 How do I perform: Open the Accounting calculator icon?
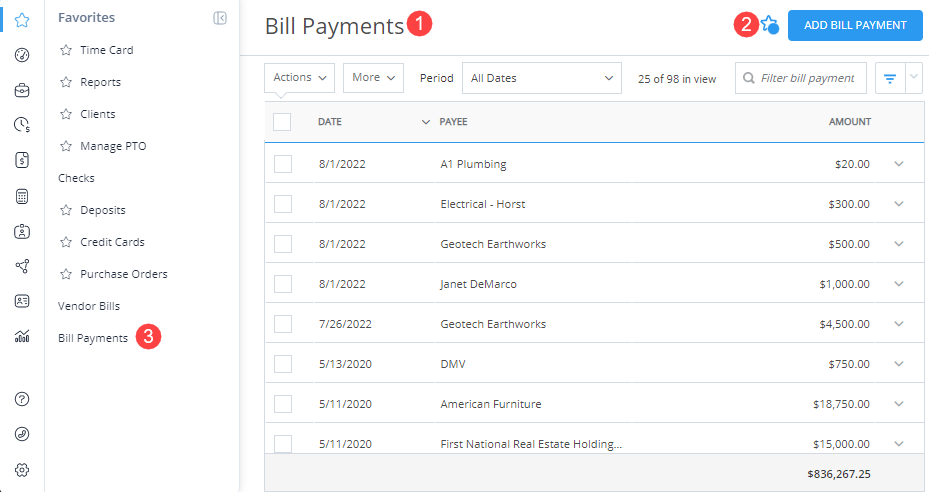tap(22, 196)
